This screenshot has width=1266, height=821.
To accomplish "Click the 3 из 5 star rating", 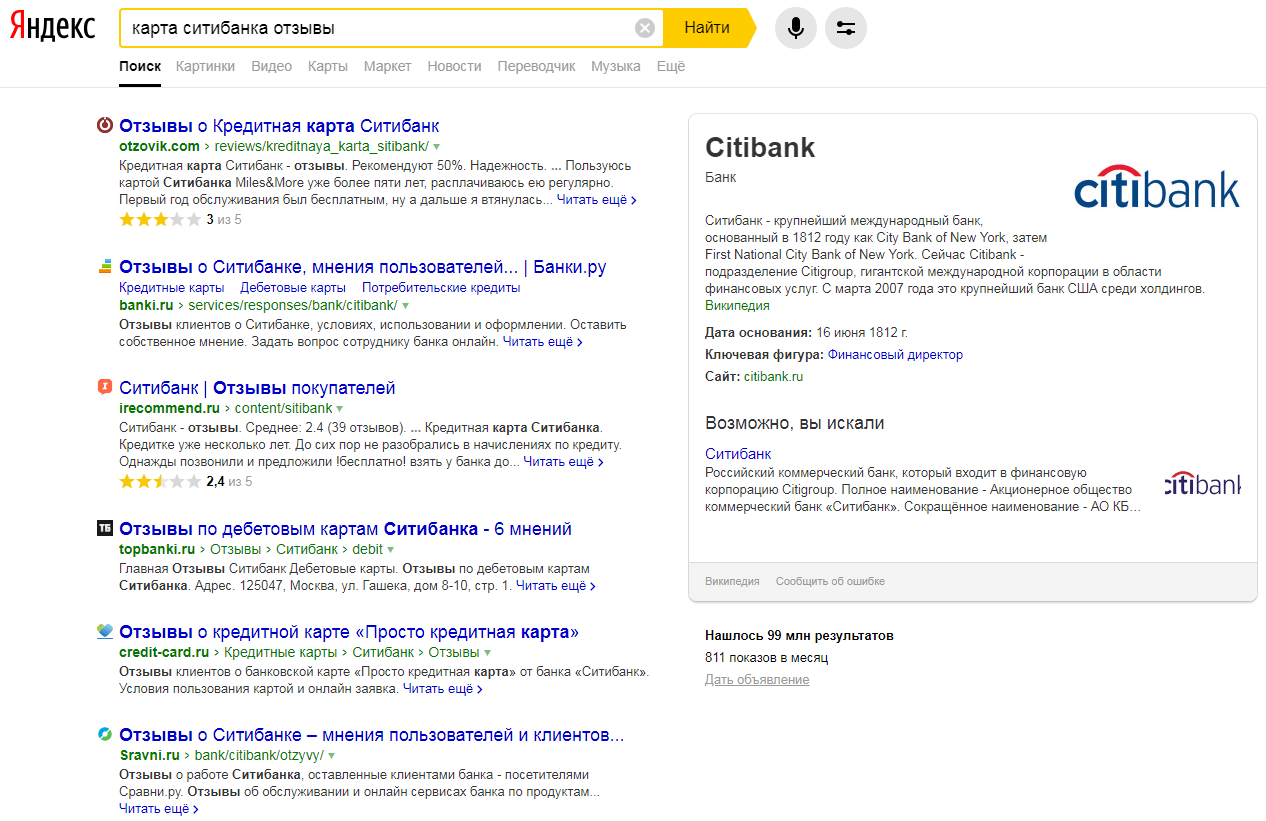I will click(181, 220).
